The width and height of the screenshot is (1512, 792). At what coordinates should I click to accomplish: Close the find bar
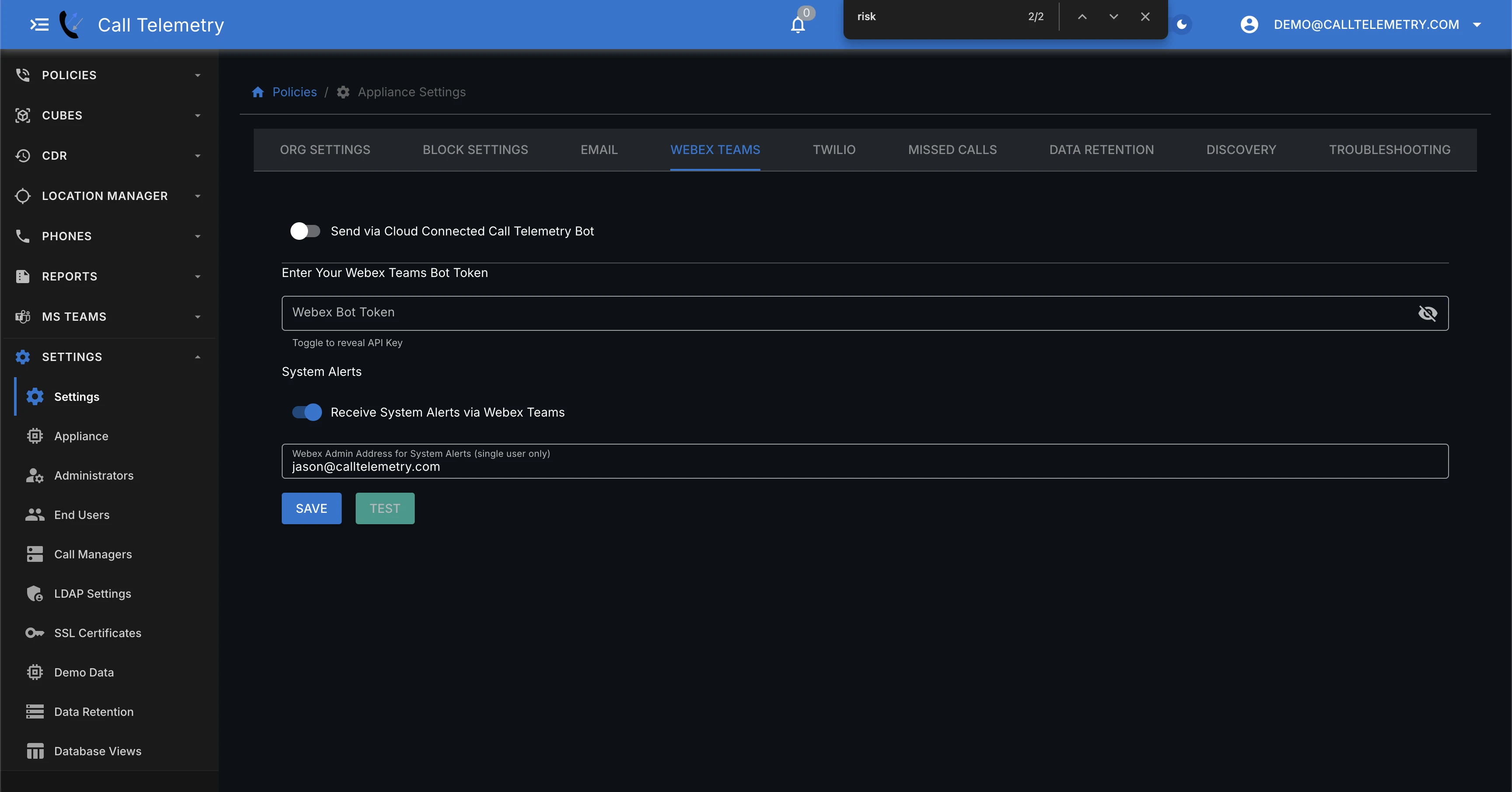coord(1145,17)
